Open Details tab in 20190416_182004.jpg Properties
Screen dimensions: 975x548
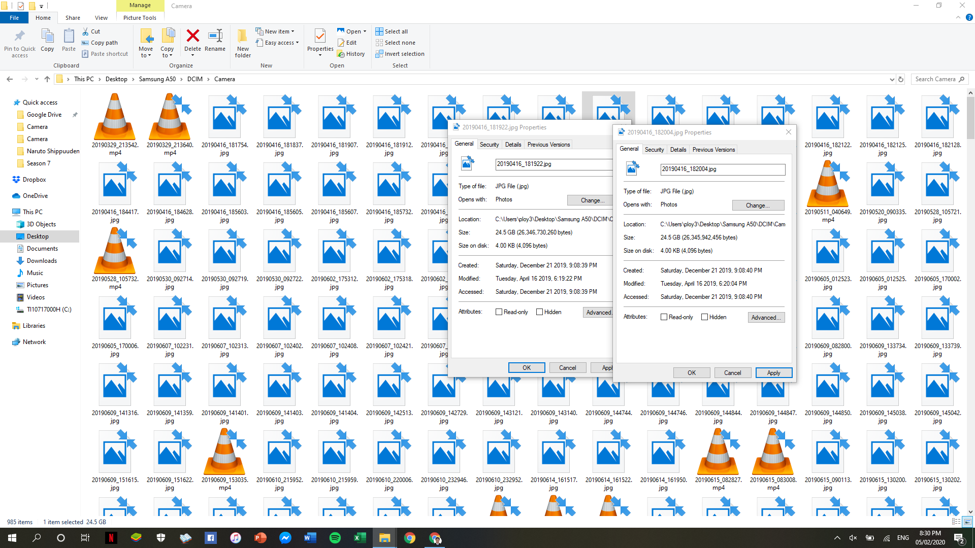click(x=678, y=150)
